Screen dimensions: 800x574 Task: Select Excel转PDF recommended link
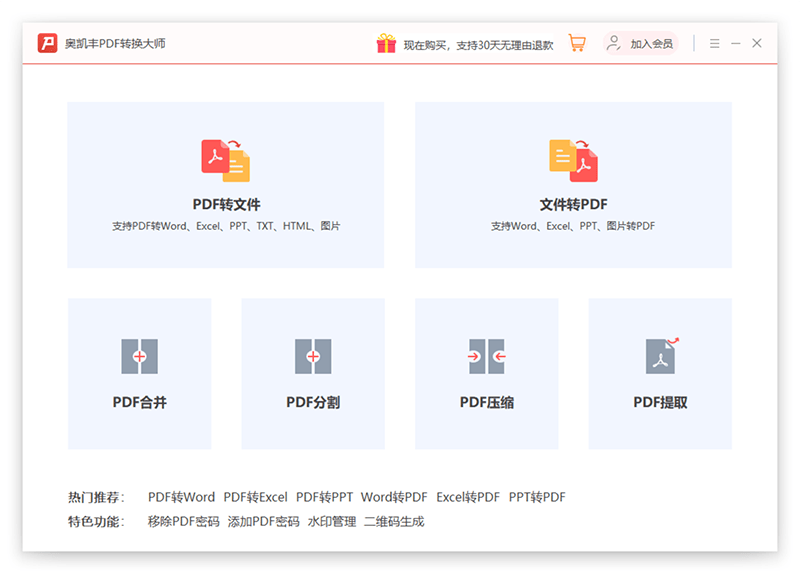tap(467, 497)
